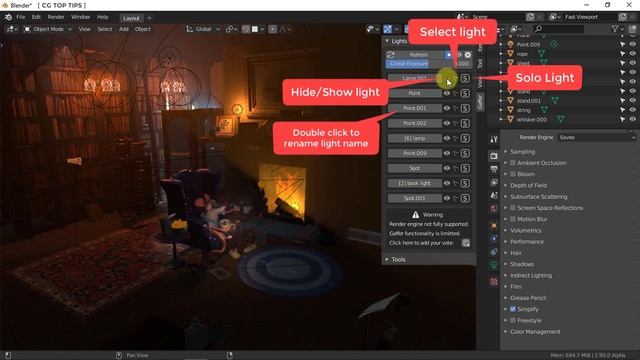
Task: Expand the Indirect Lighting panel
Action: pyautogui.click(x=531, y=276)
